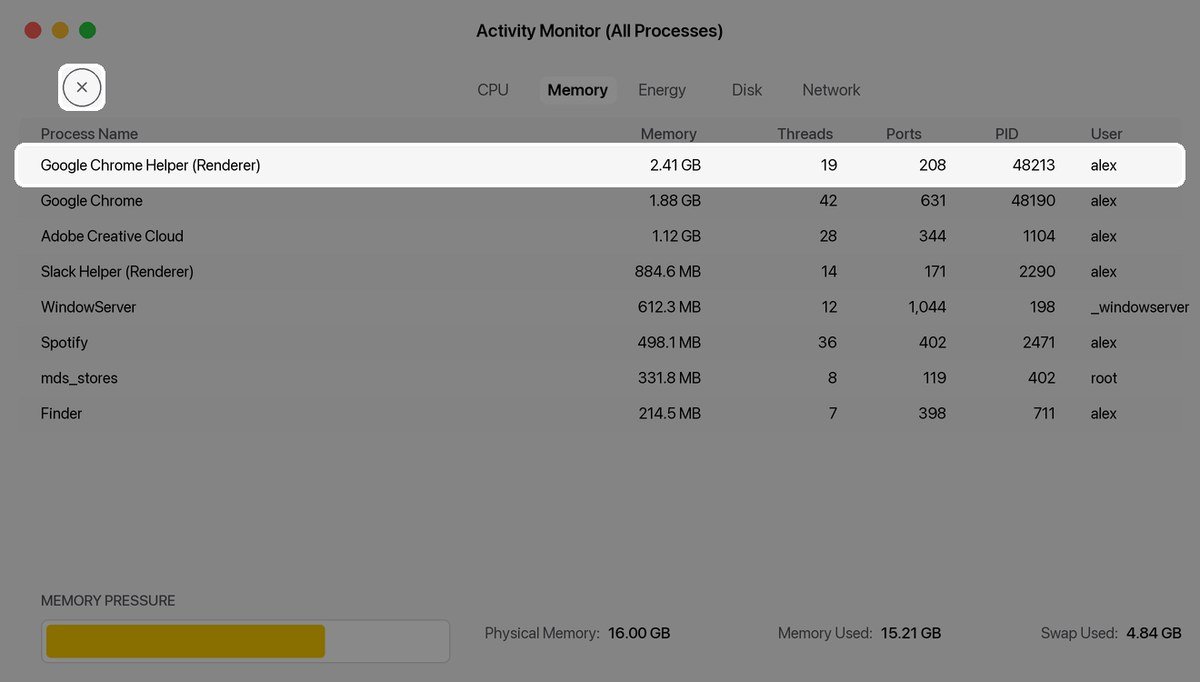Click ports value 1,044

tap(927, 307)
